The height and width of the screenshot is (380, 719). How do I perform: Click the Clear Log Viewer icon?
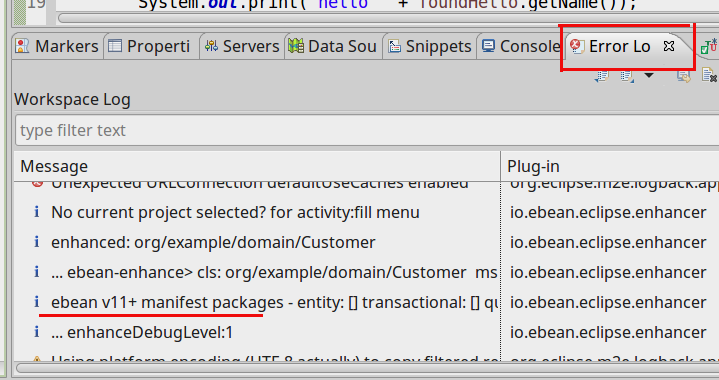(x=684, y=75)
